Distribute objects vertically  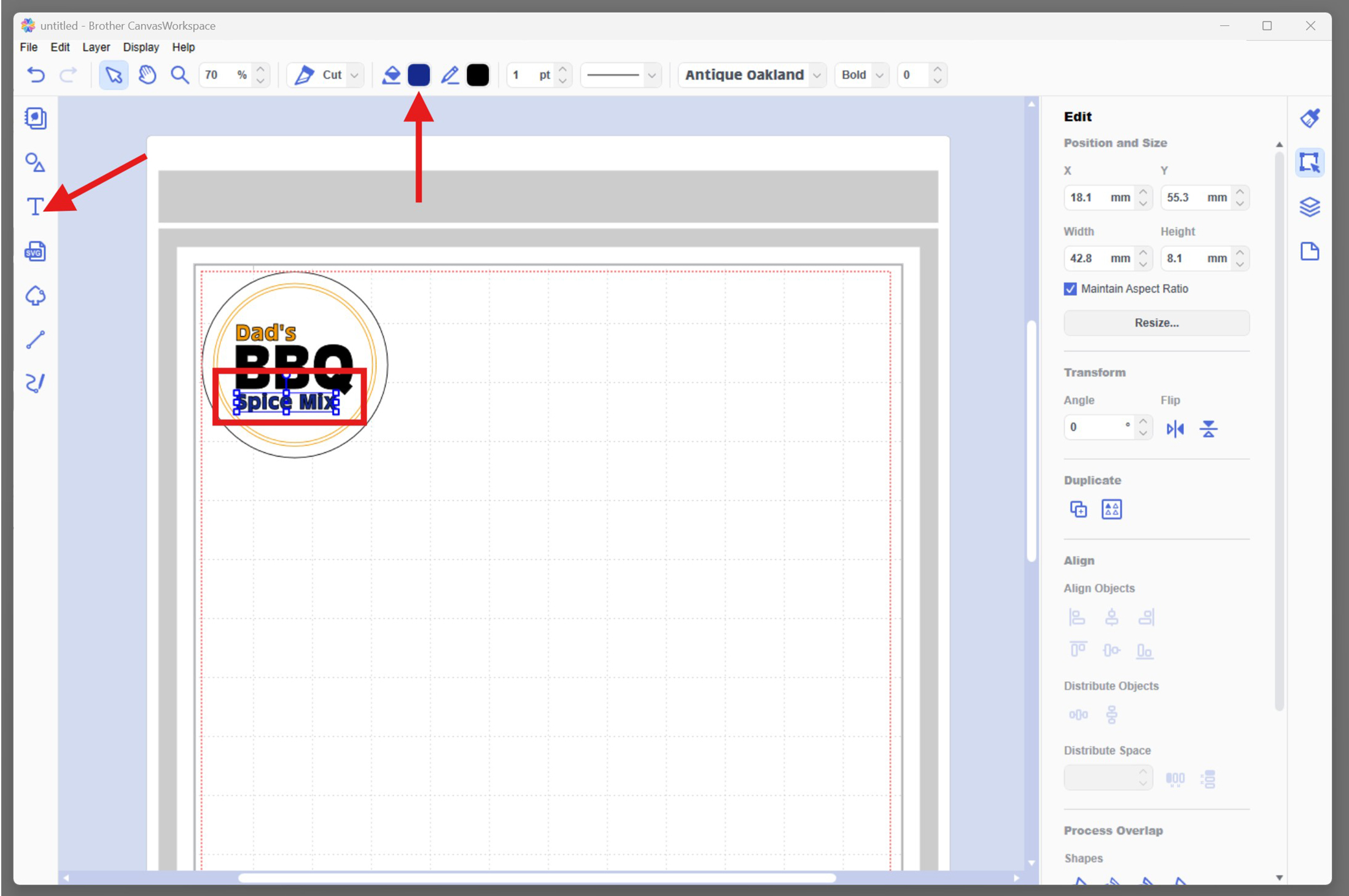[x=1111, y=715]
